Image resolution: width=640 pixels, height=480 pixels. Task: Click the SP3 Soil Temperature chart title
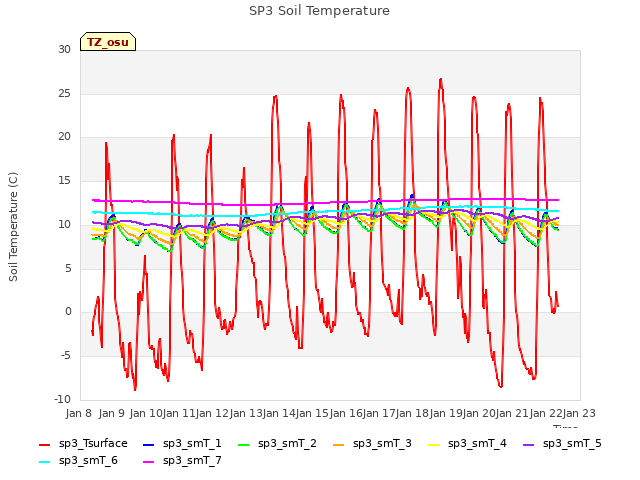point(319,11)
